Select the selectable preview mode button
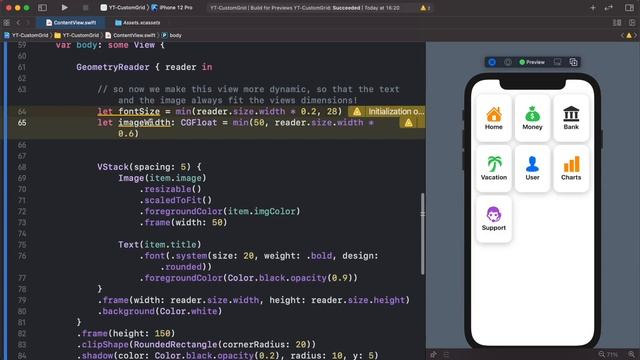640x360 pixels. point(508,62)
